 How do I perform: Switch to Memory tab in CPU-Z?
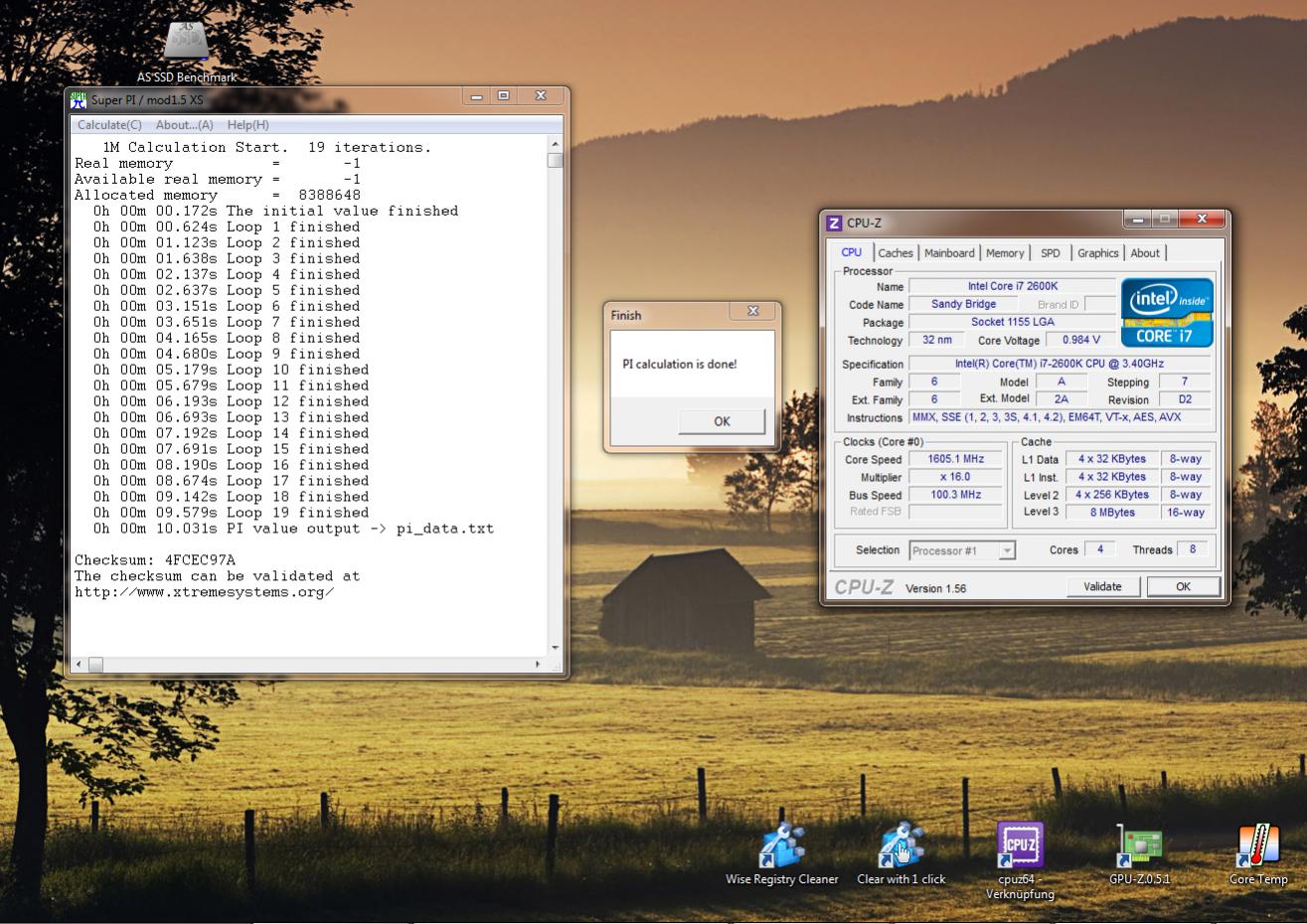(x=1005, y=253)
